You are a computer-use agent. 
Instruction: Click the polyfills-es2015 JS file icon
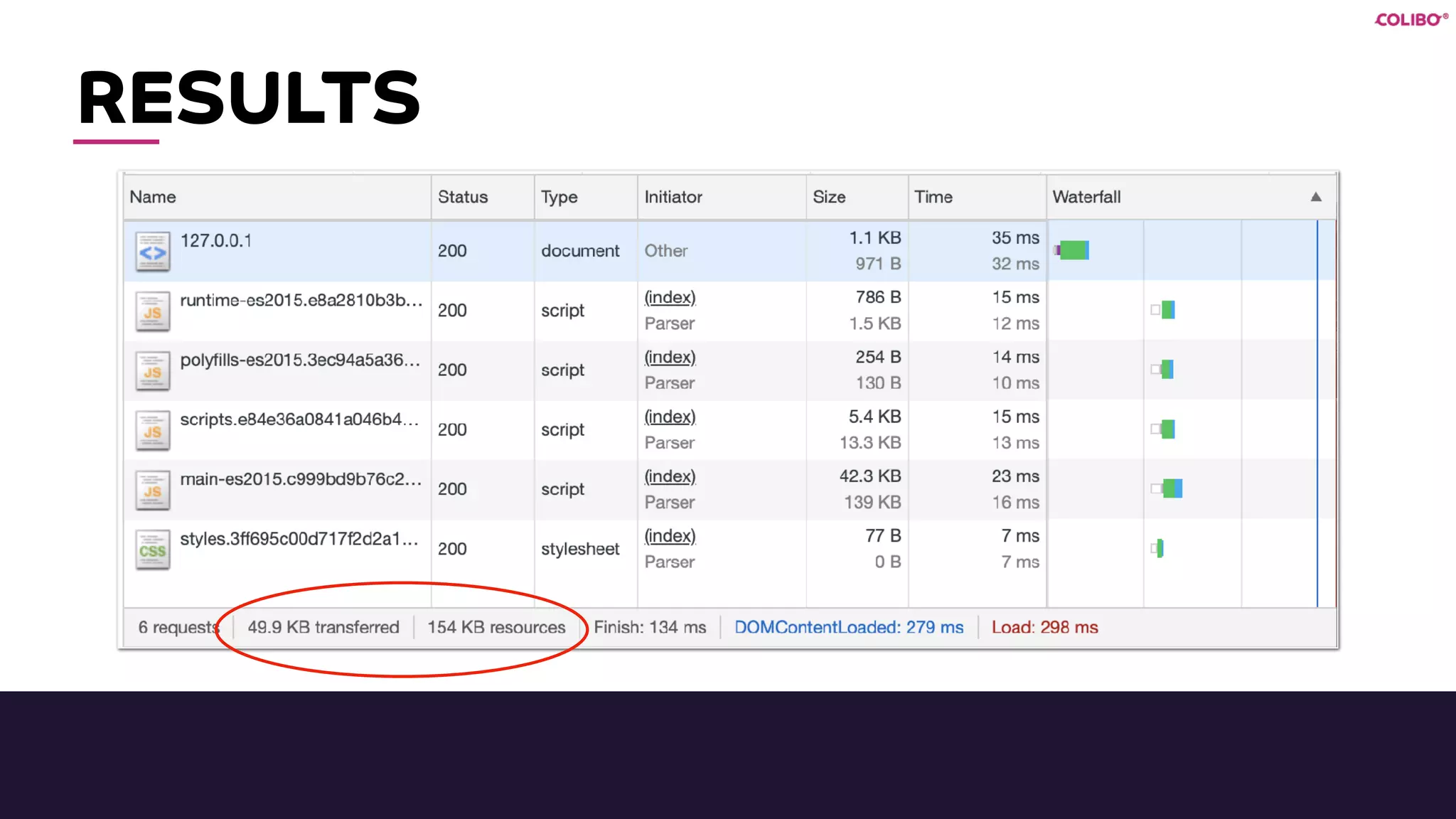(x=153, y=371)
